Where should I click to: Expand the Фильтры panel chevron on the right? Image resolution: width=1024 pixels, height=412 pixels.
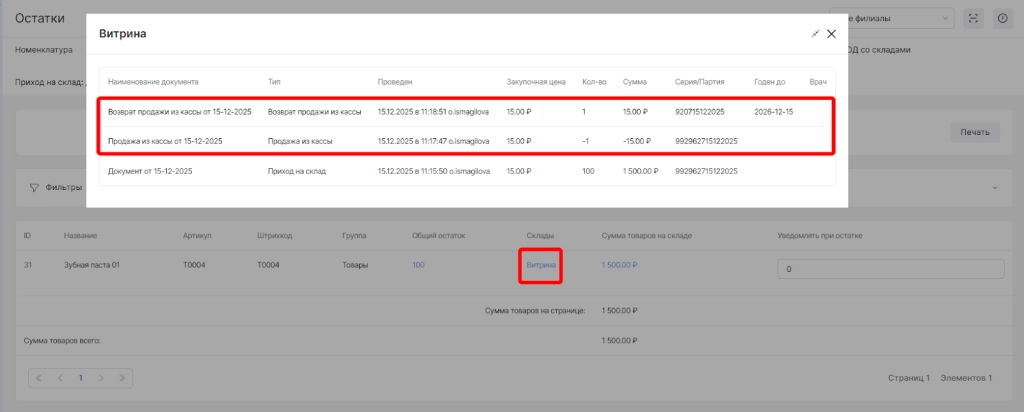994,187
